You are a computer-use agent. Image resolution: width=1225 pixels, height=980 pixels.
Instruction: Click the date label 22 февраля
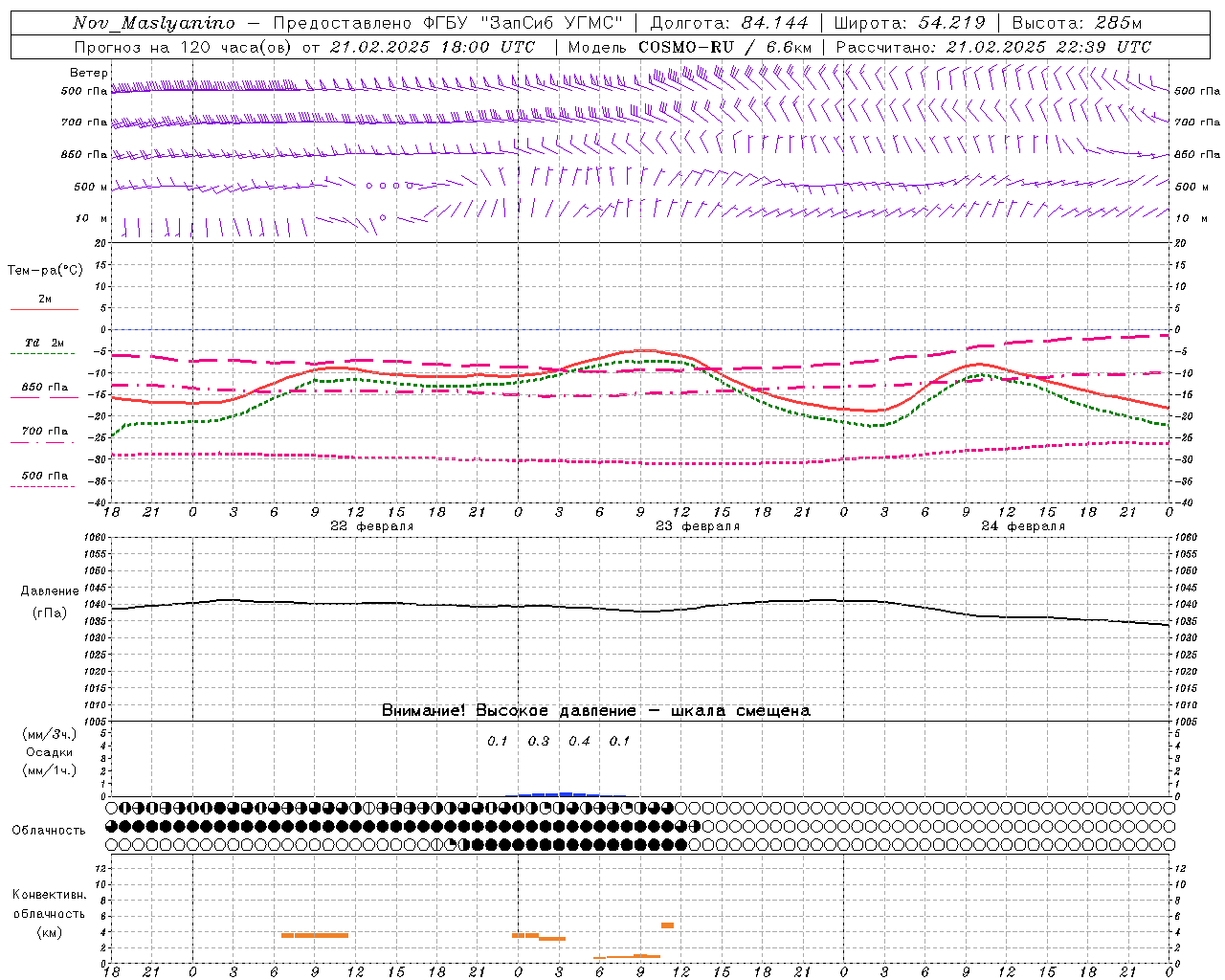372,526
